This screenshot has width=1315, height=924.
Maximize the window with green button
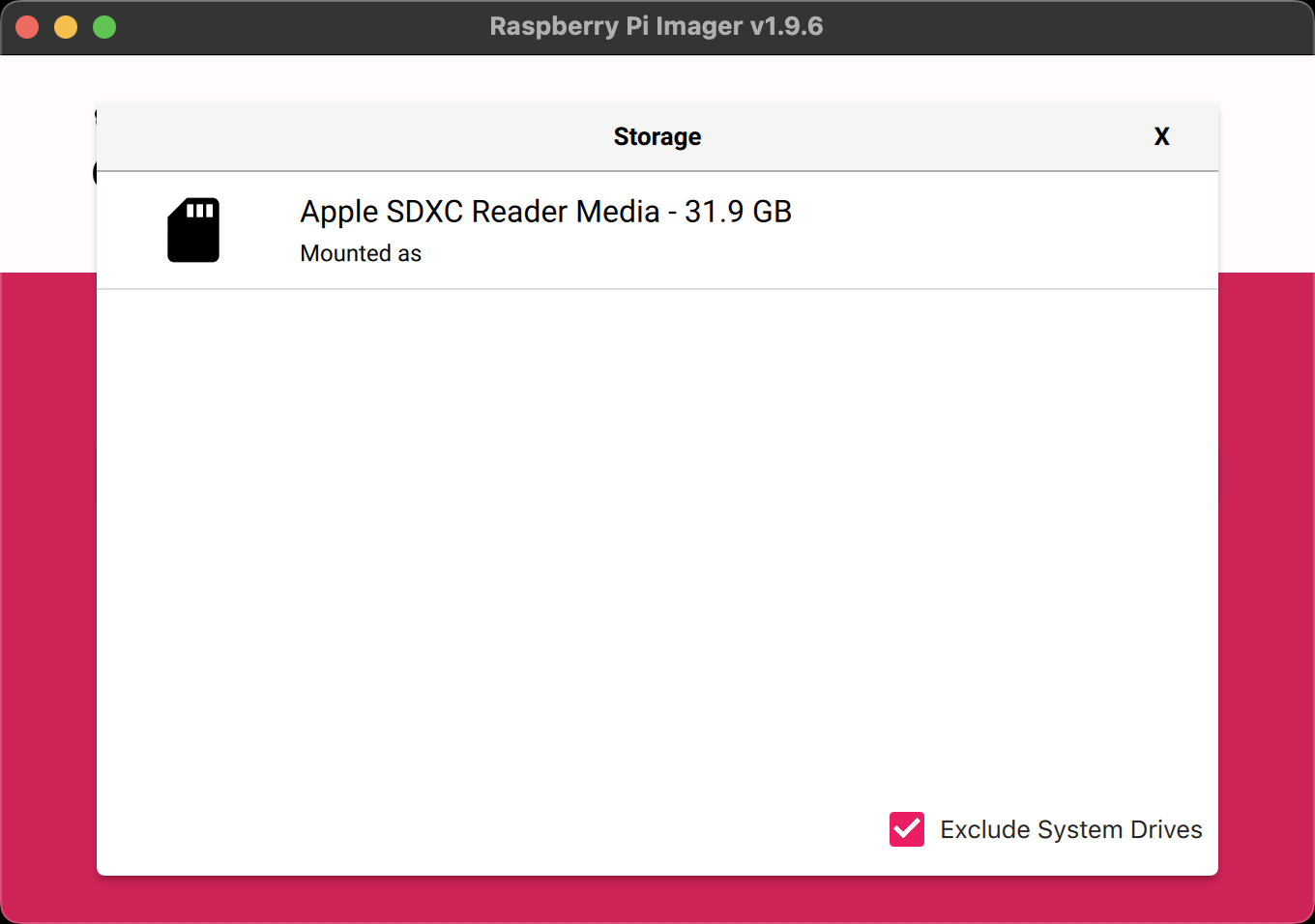[104, 27]
